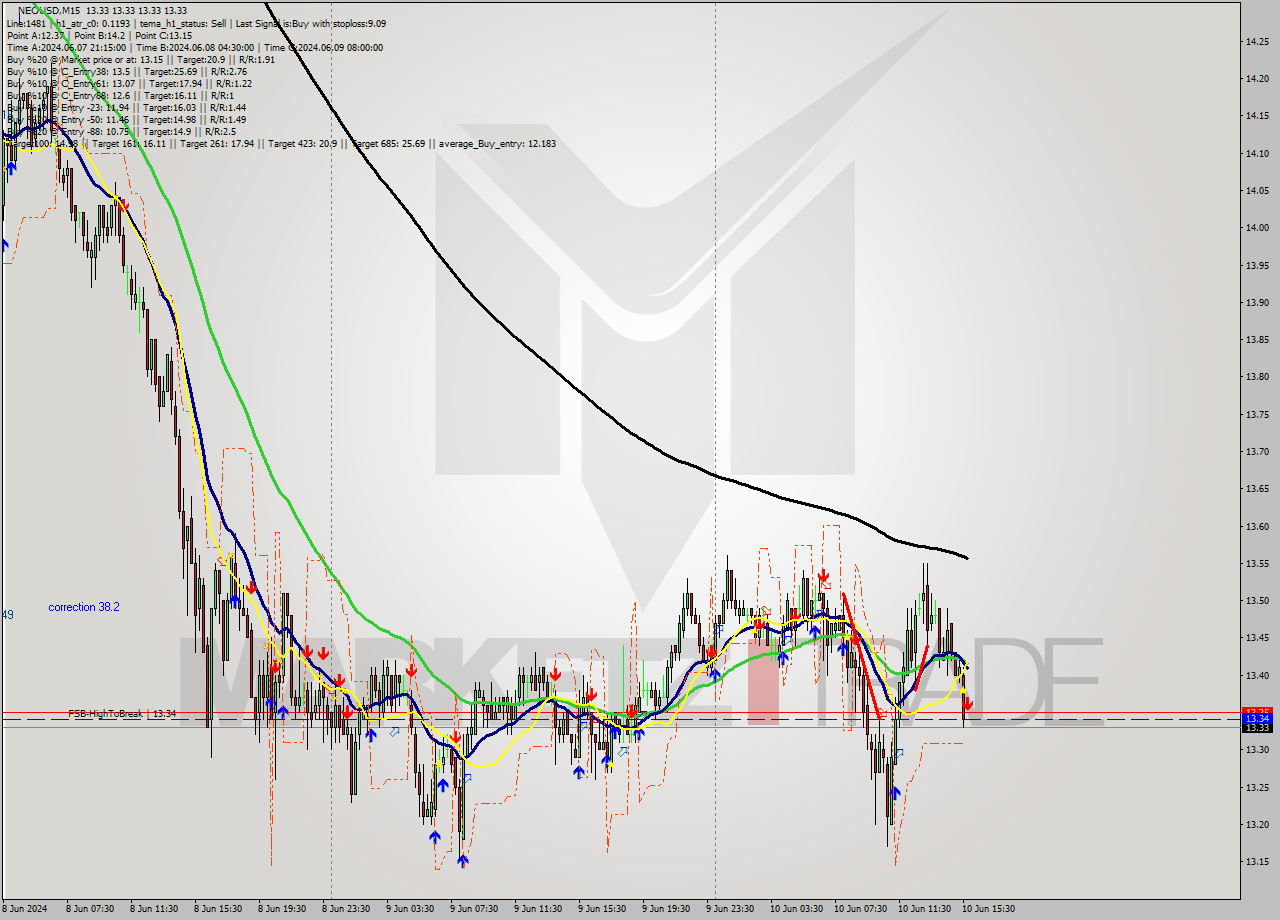1280x920 pixels.
Task: Click the 13.15 price axis label
Action: (1258, 862)
